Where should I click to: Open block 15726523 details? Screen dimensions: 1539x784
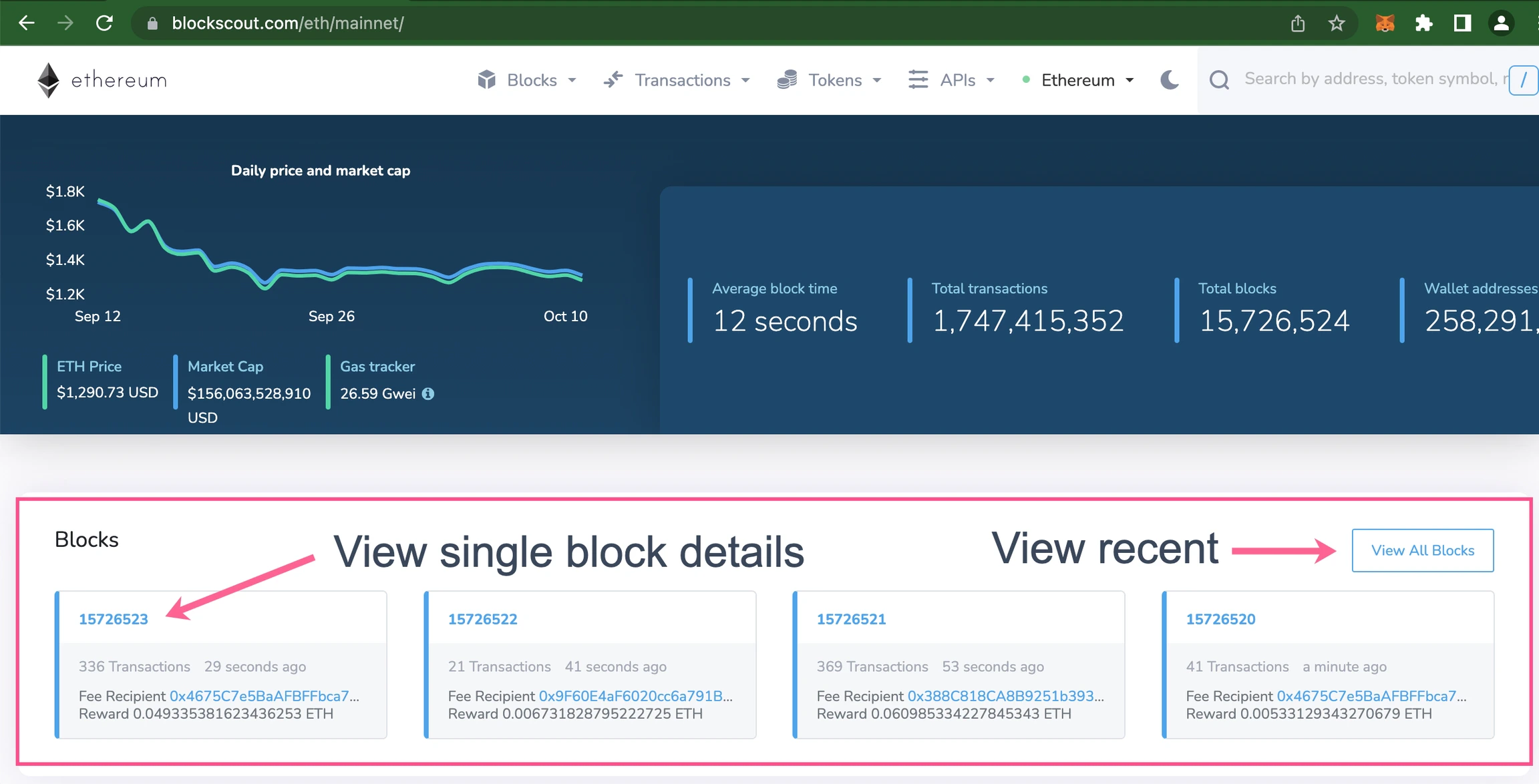pyautogui.click(x=114, y=619)
